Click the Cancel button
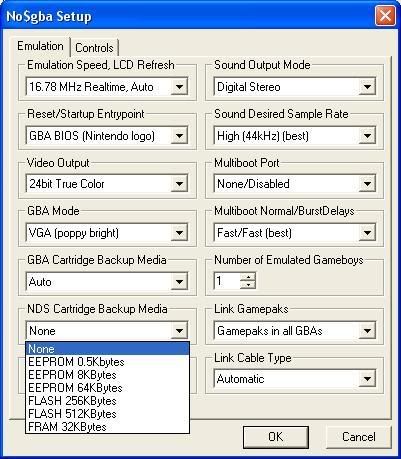 pos(359,437)
